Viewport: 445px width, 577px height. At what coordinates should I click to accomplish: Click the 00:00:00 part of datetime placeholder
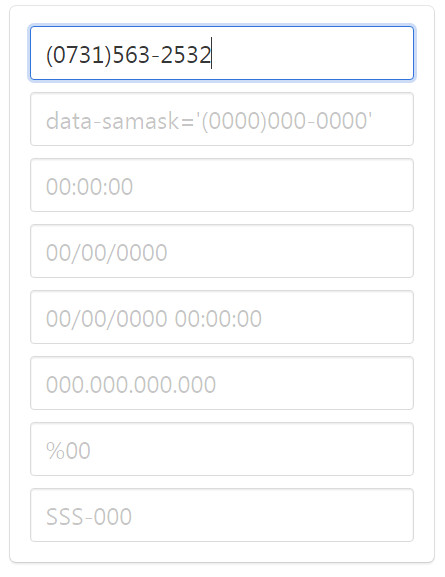(218, 319)
